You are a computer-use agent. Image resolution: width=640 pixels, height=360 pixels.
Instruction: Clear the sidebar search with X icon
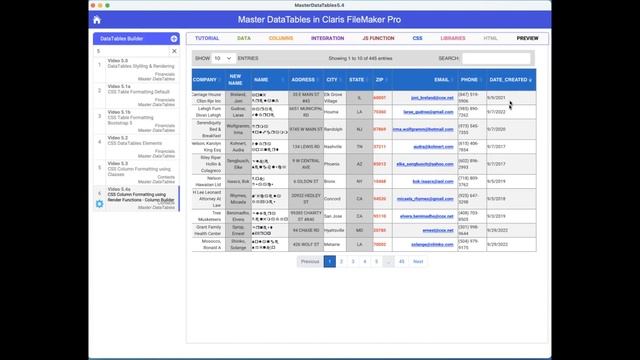[x=174, y=51]
